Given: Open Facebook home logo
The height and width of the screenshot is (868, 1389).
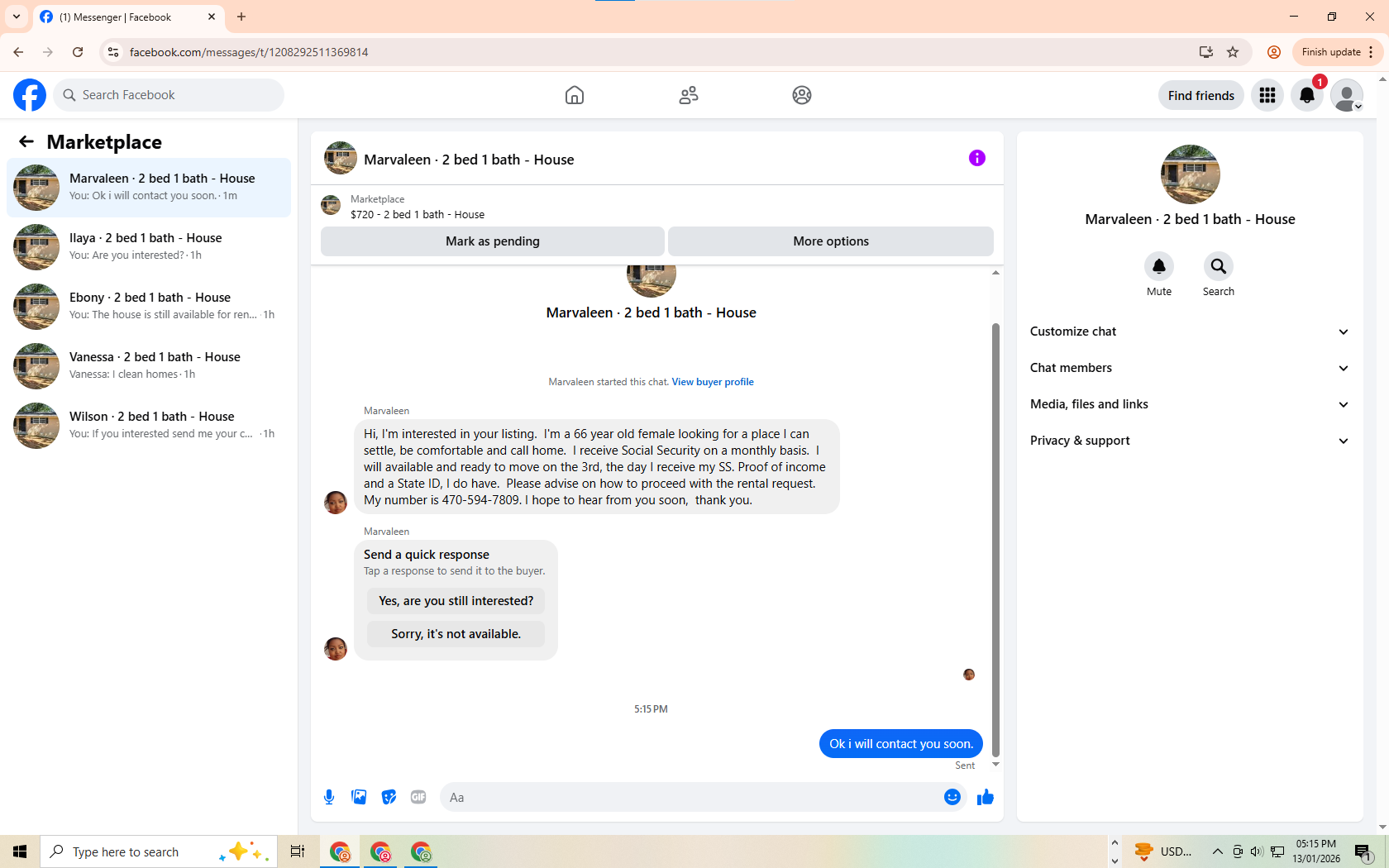Looking at the screenshot, I should (x=30, y=95).
